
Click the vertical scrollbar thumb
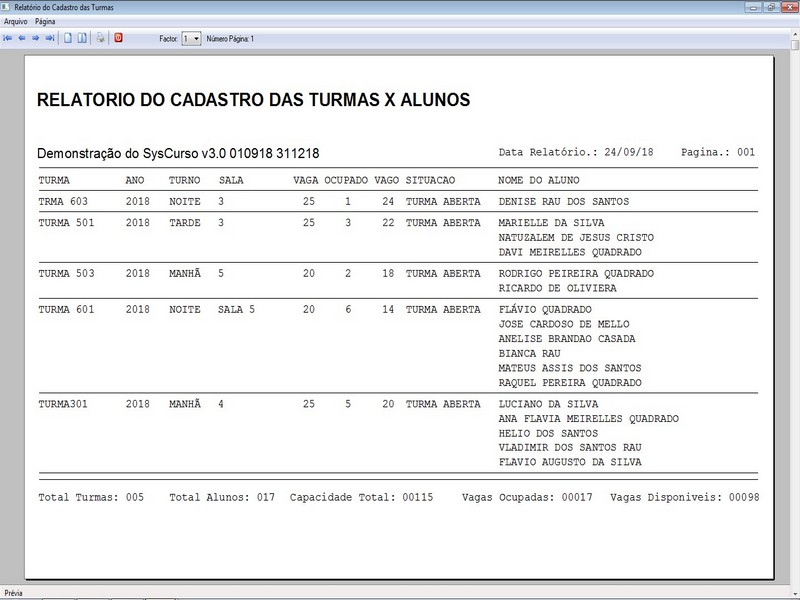[x=795, y=45]
